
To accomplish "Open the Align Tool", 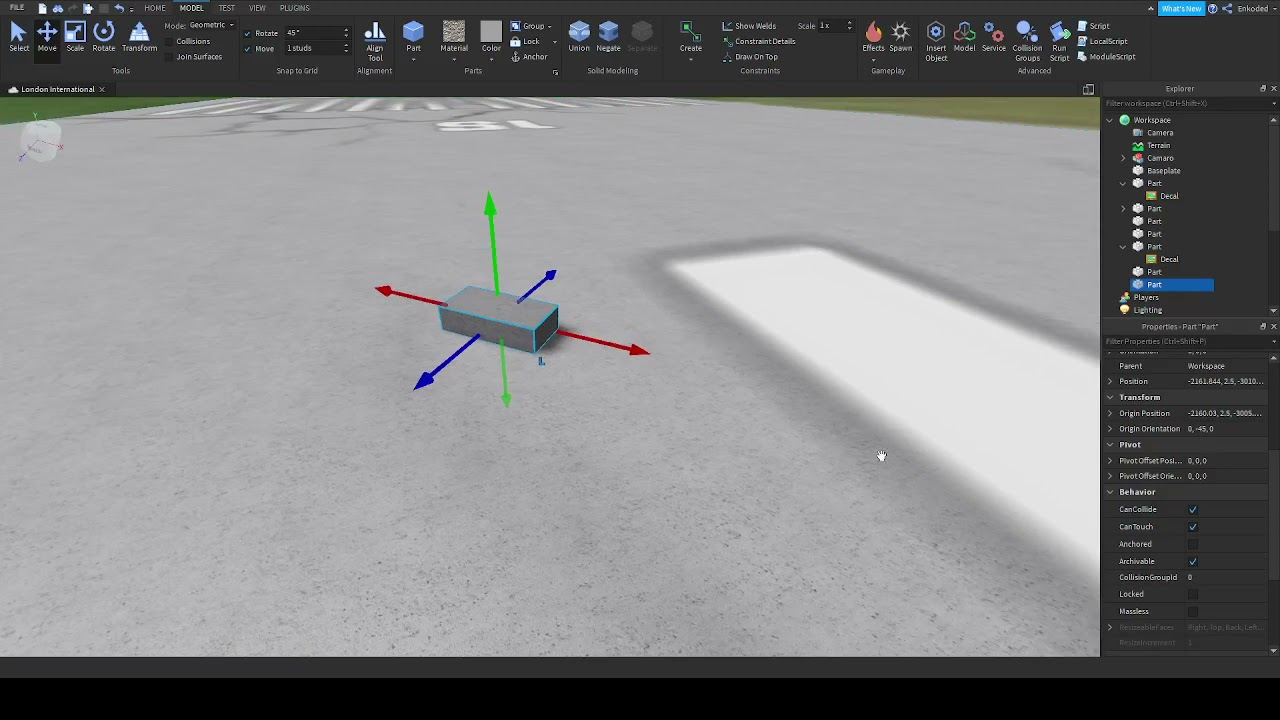I will [x=375, y=42].
